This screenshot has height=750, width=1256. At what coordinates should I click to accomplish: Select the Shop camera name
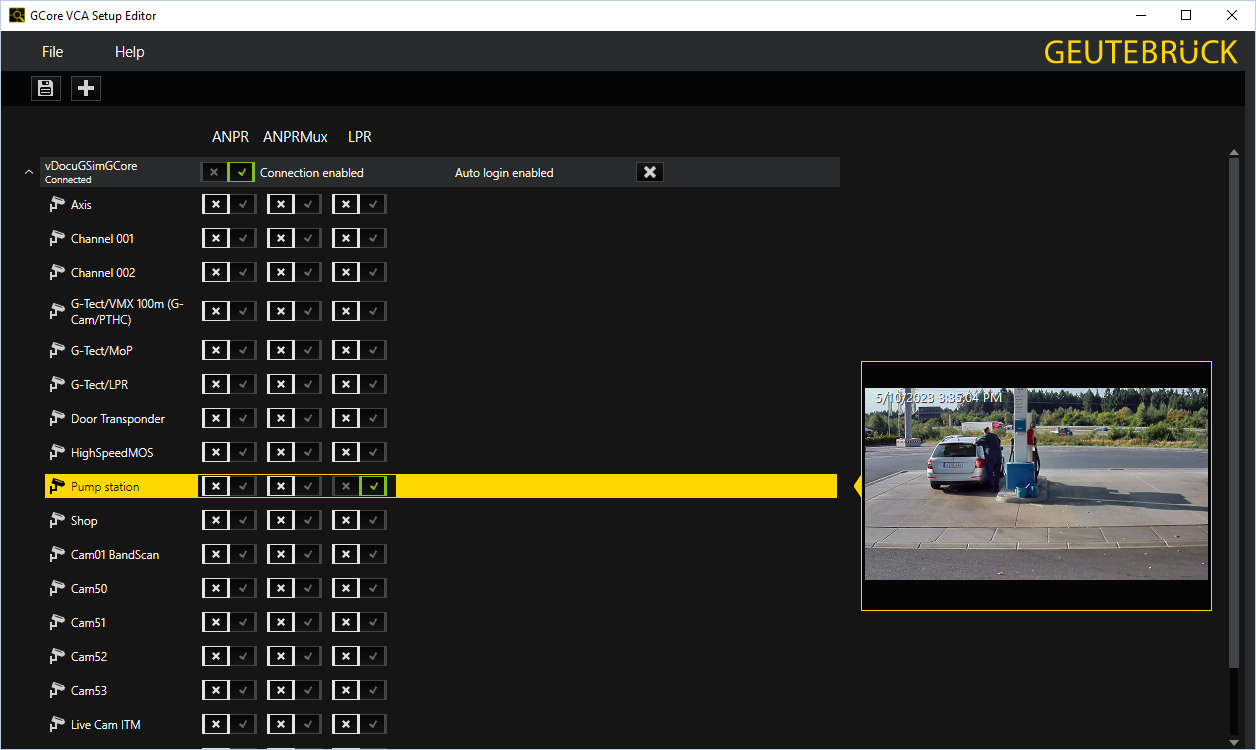pos(84,521)
